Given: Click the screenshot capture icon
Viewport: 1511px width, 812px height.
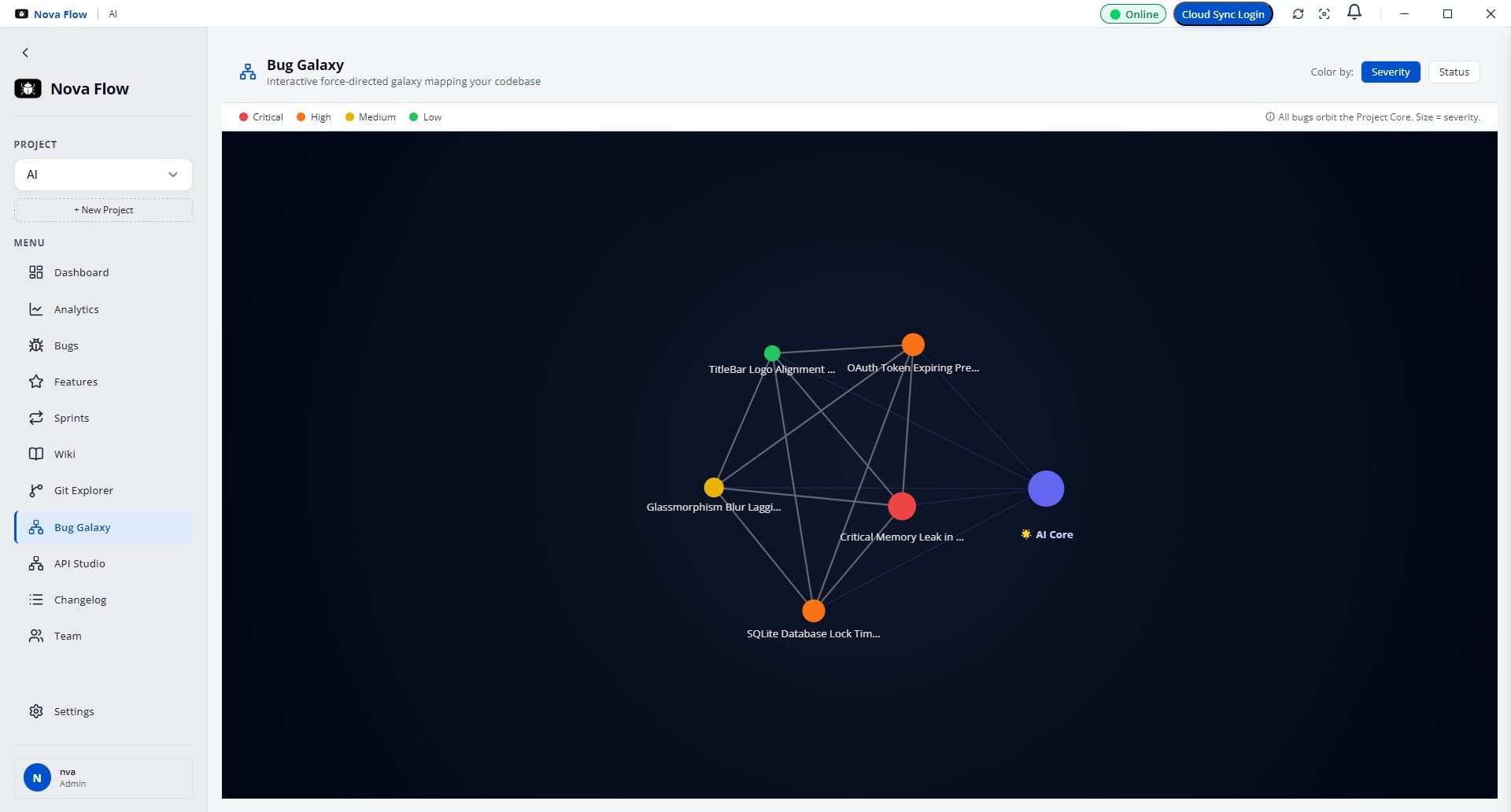Looking at the screenshot, I should tap(1324, 14).
